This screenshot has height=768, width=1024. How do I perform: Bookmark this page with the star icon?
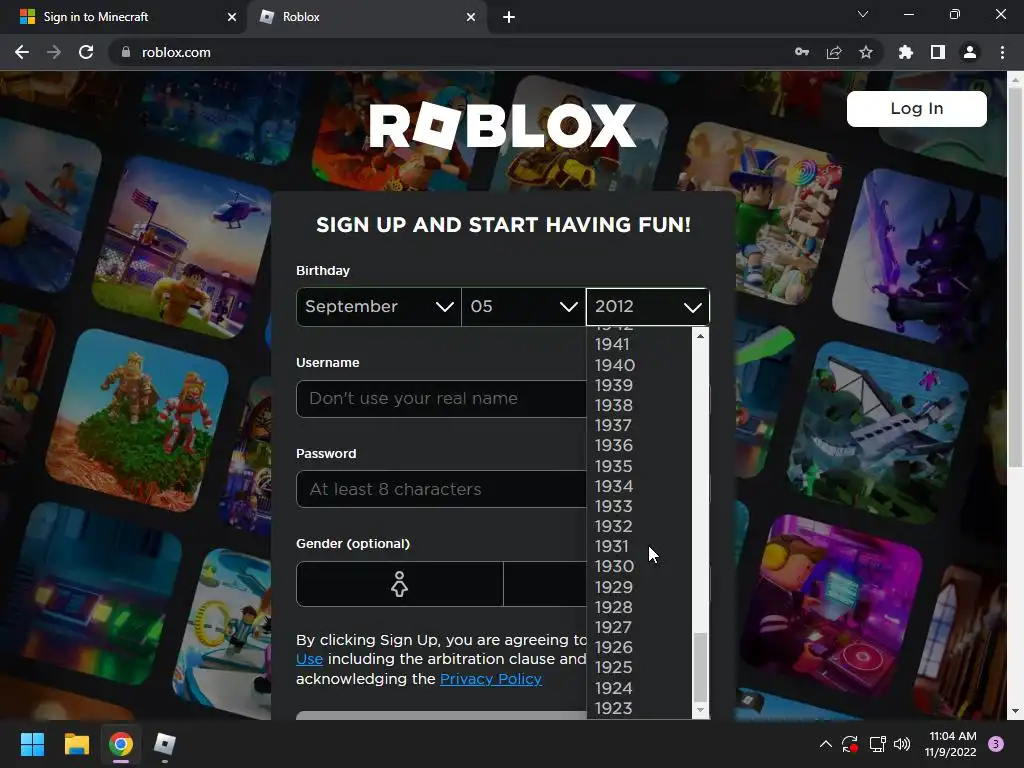[866, 52]
